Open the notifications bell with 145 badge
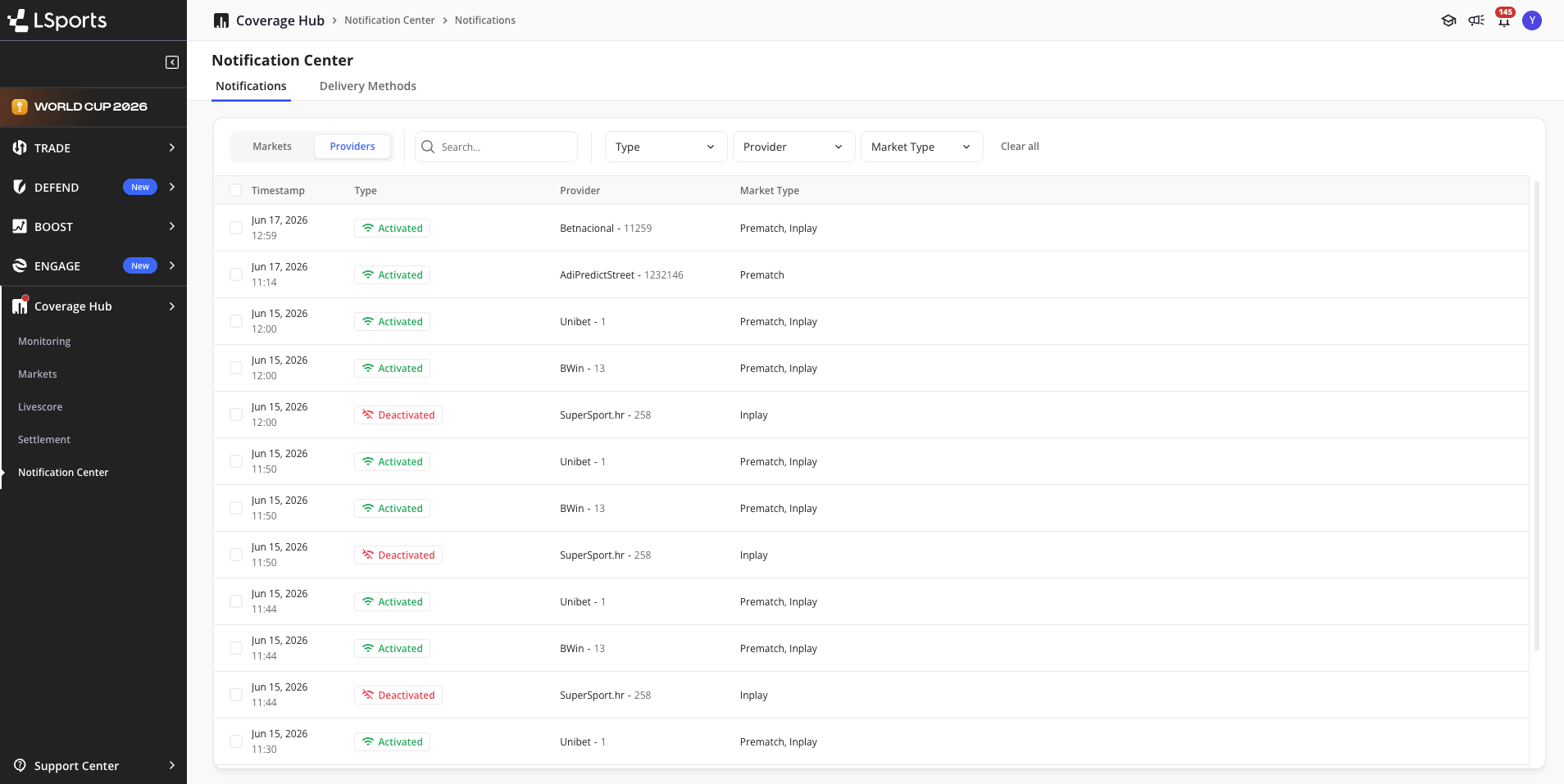 tap(1504, 19)
